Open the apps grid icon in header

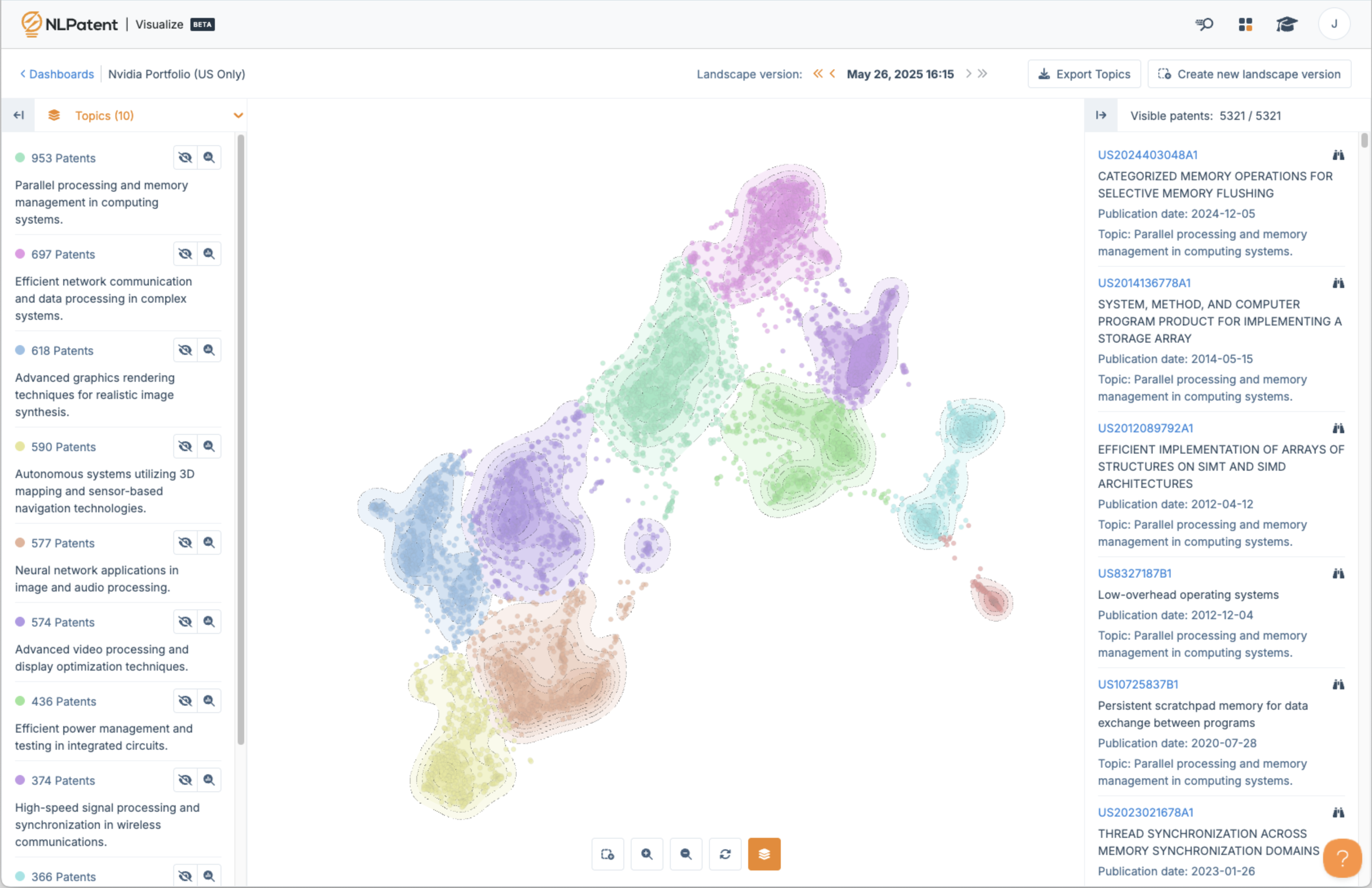(x=1245, y=24)
